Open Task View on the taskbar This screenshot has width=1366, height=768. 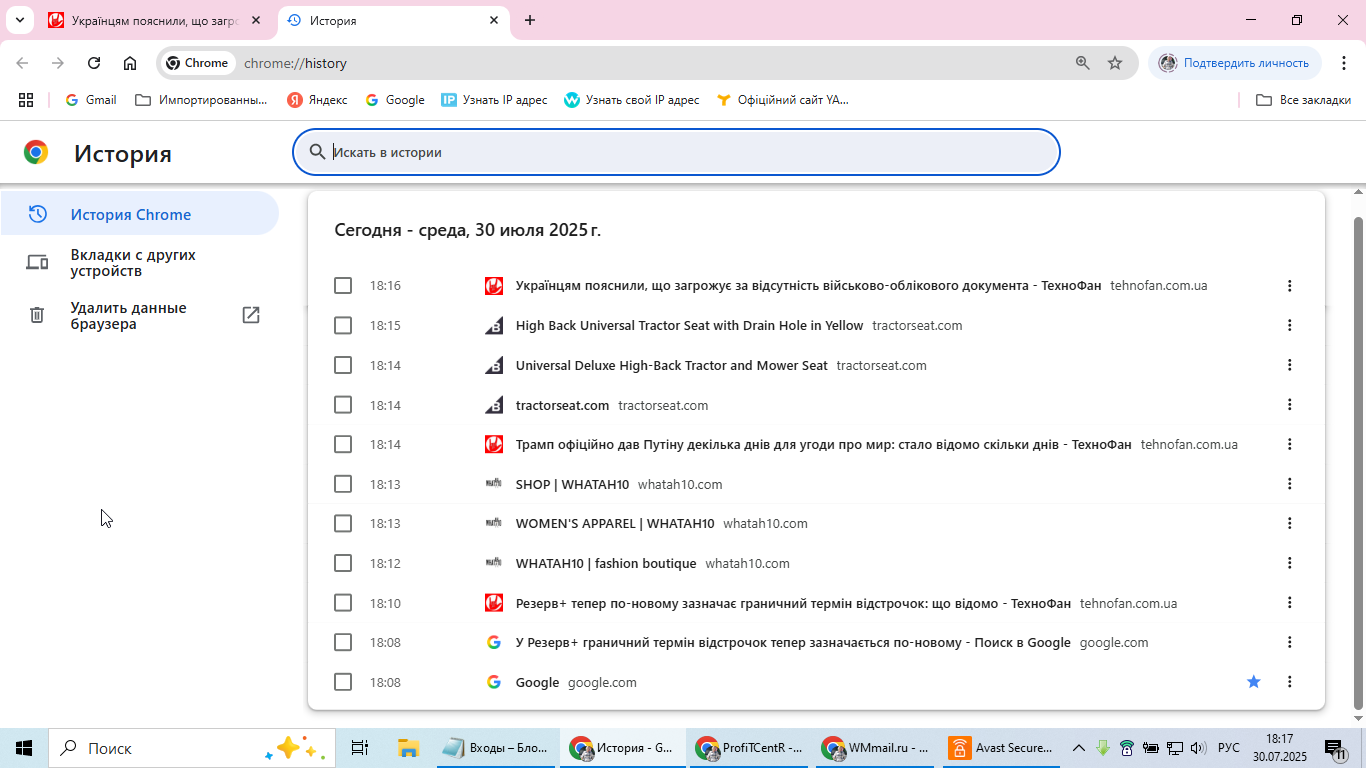point(360,748)
